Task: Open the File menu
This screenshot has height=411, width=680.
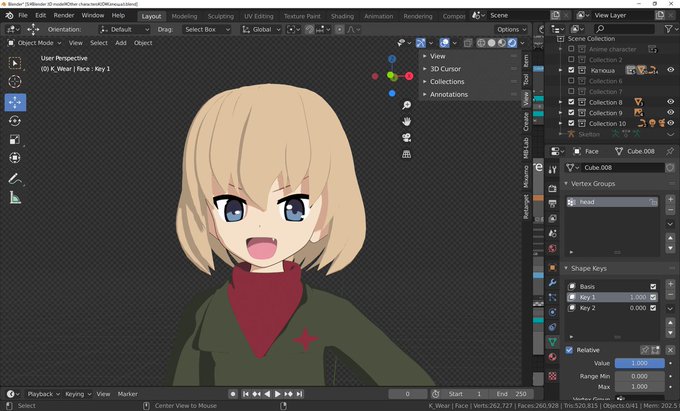Action: click(23, 15)
